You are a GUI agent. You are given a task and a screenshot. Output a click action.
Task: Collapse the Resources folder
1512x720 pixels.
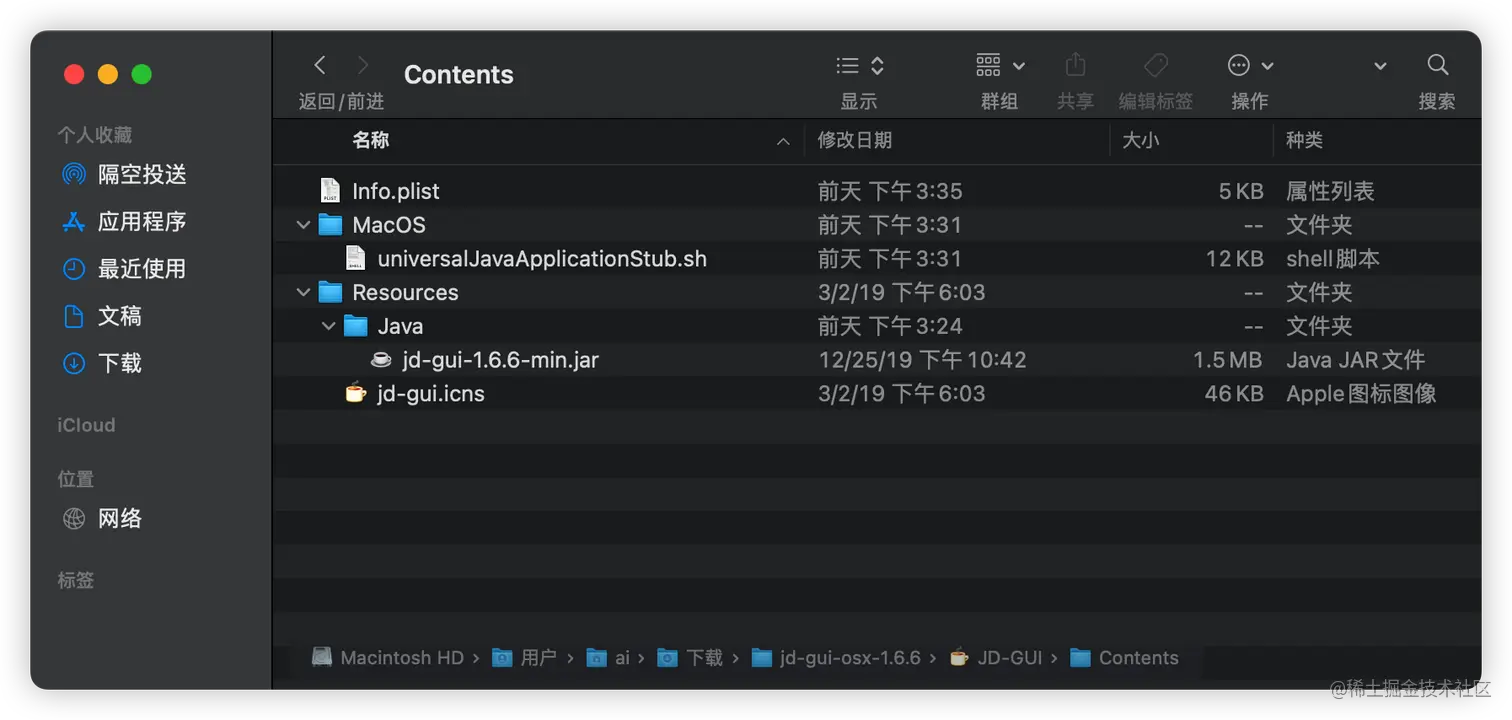click(x=303, y=293)
